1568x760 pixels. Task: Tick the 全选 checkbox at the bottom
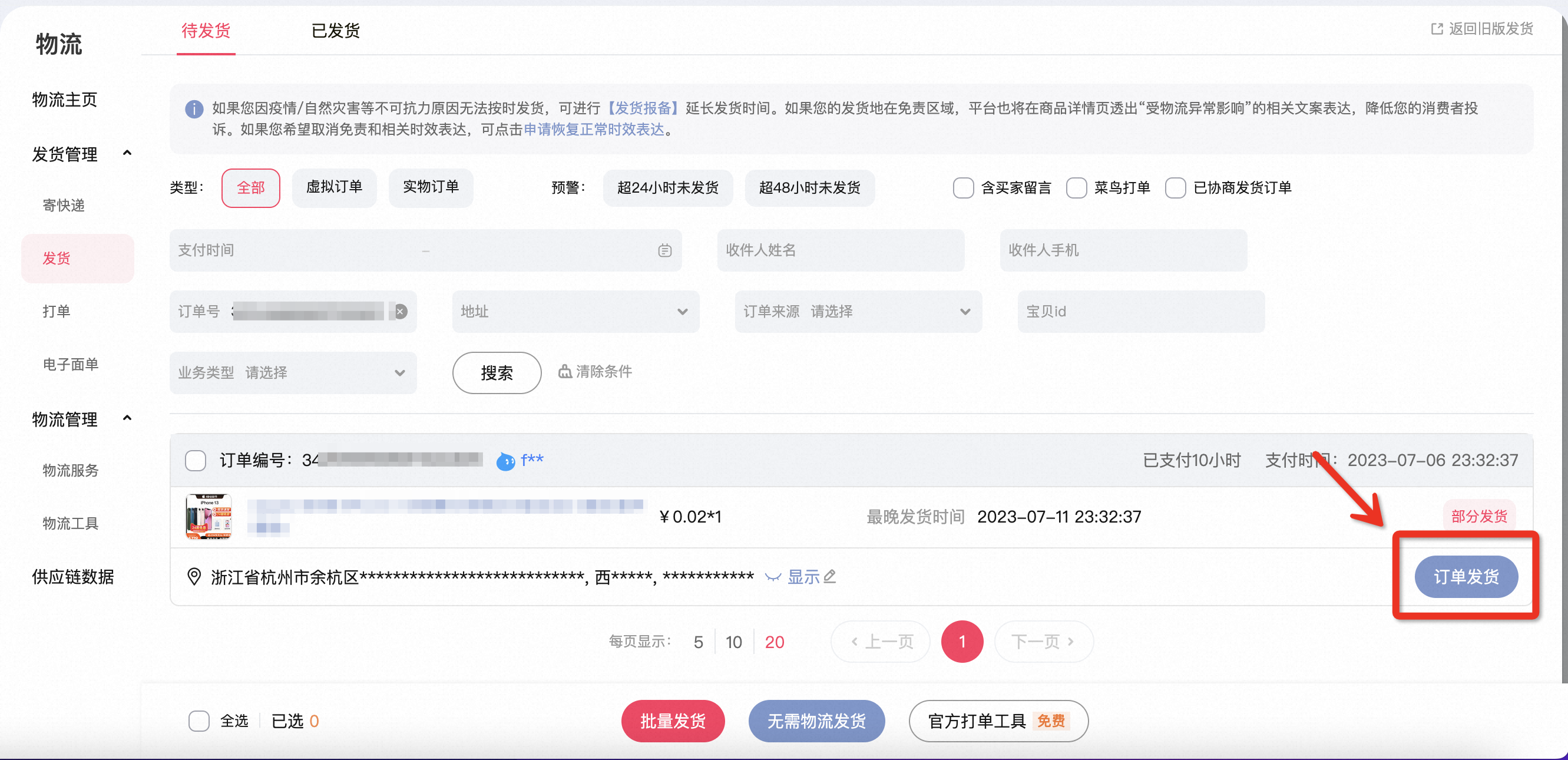point(199,721)
